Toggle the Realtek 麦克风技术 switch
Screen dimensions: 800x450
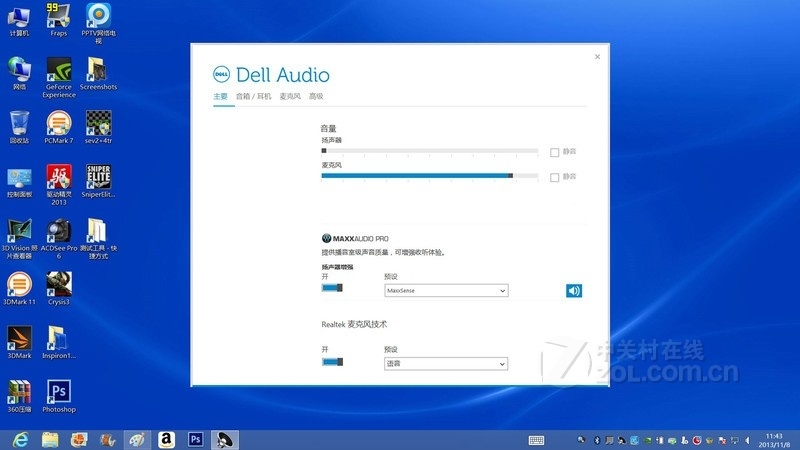tap(332, 362)
